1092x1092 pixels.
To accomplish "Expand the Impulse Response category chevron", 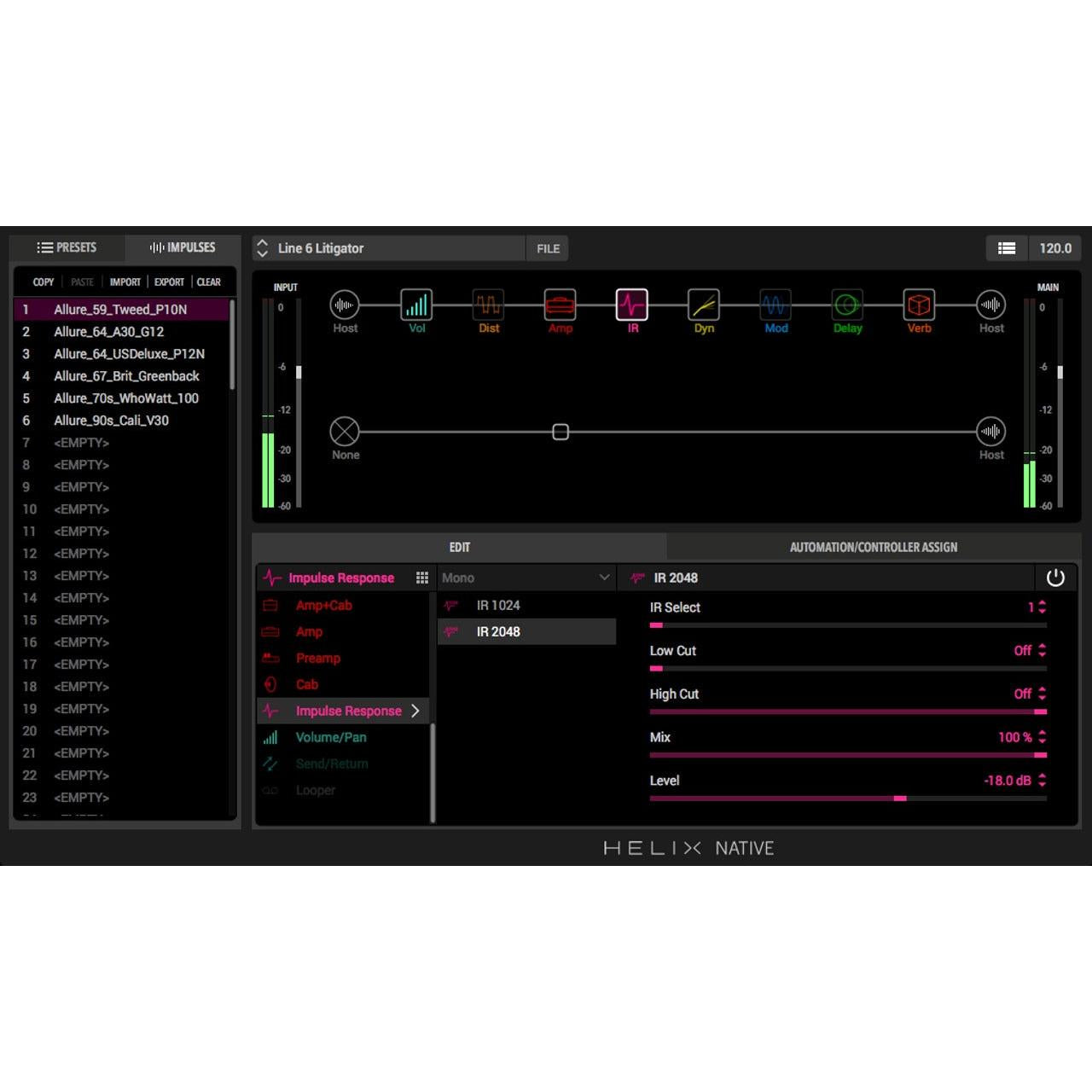I will (415, 711).
